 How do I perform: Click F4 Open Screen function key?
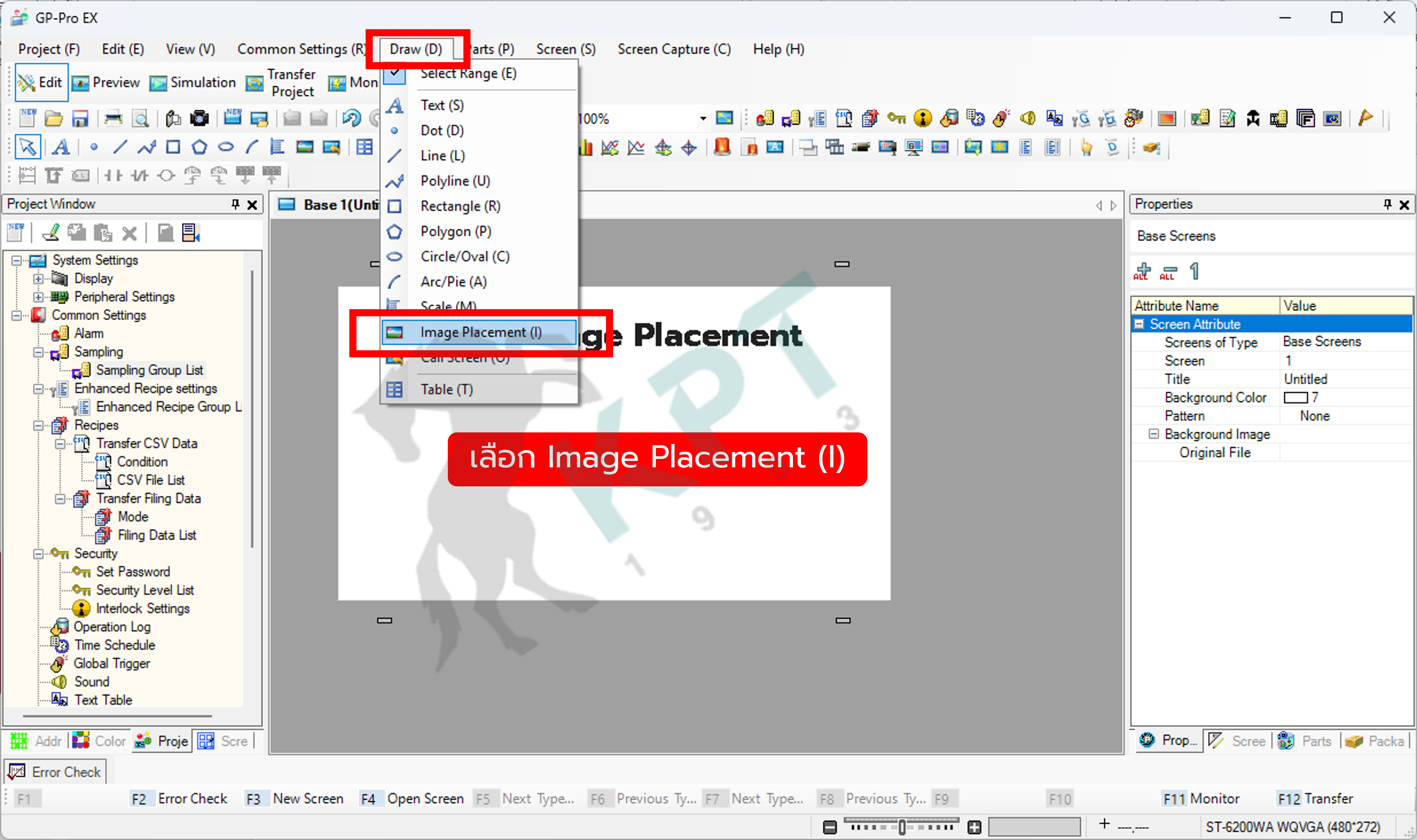[x=412, y=799]
